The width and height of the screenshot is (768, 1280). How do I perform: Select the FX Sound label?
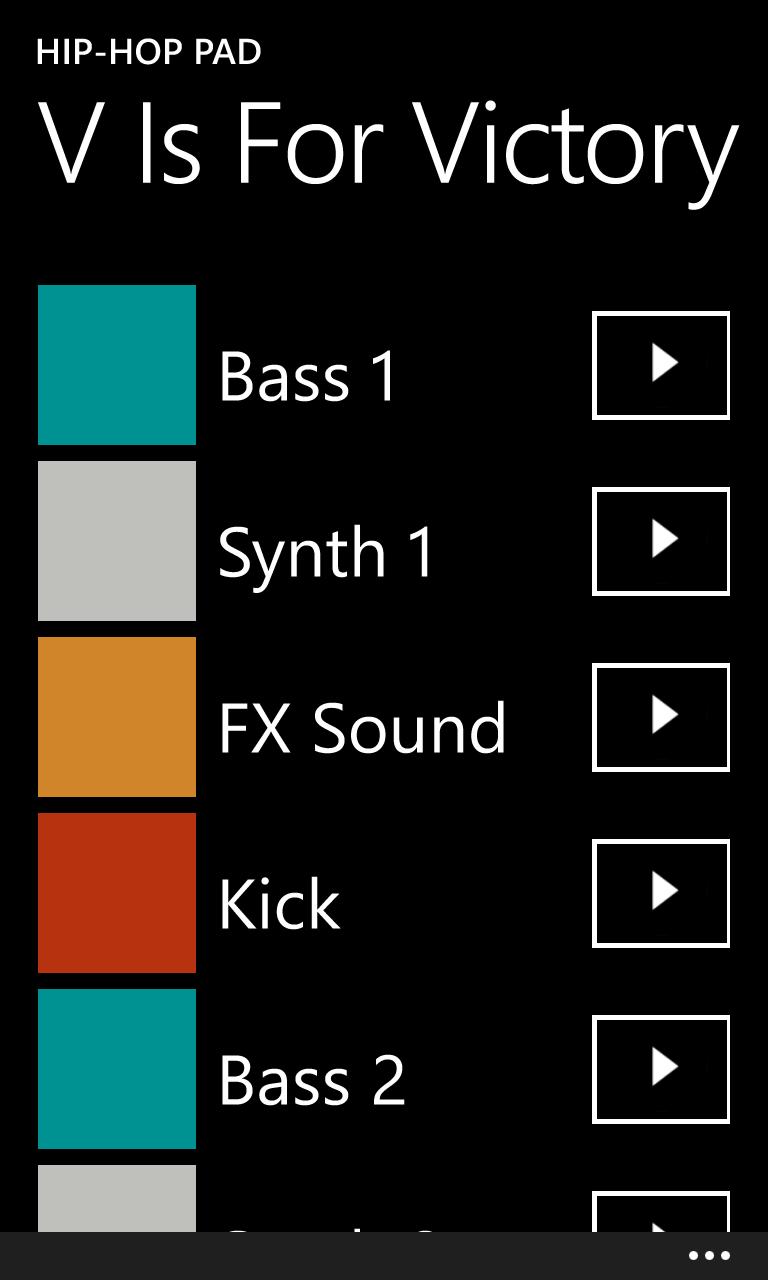[x=362, y=729]
